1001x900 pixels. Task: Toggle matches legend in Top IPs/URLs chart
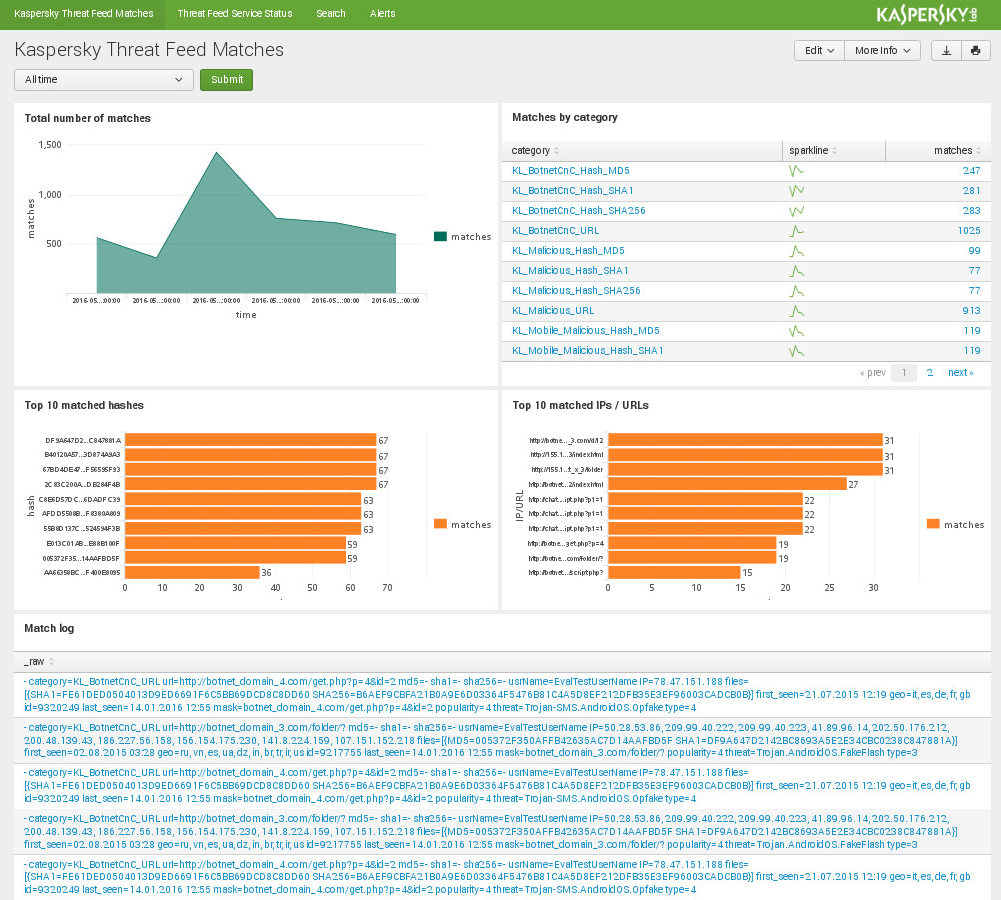(955, 524)
